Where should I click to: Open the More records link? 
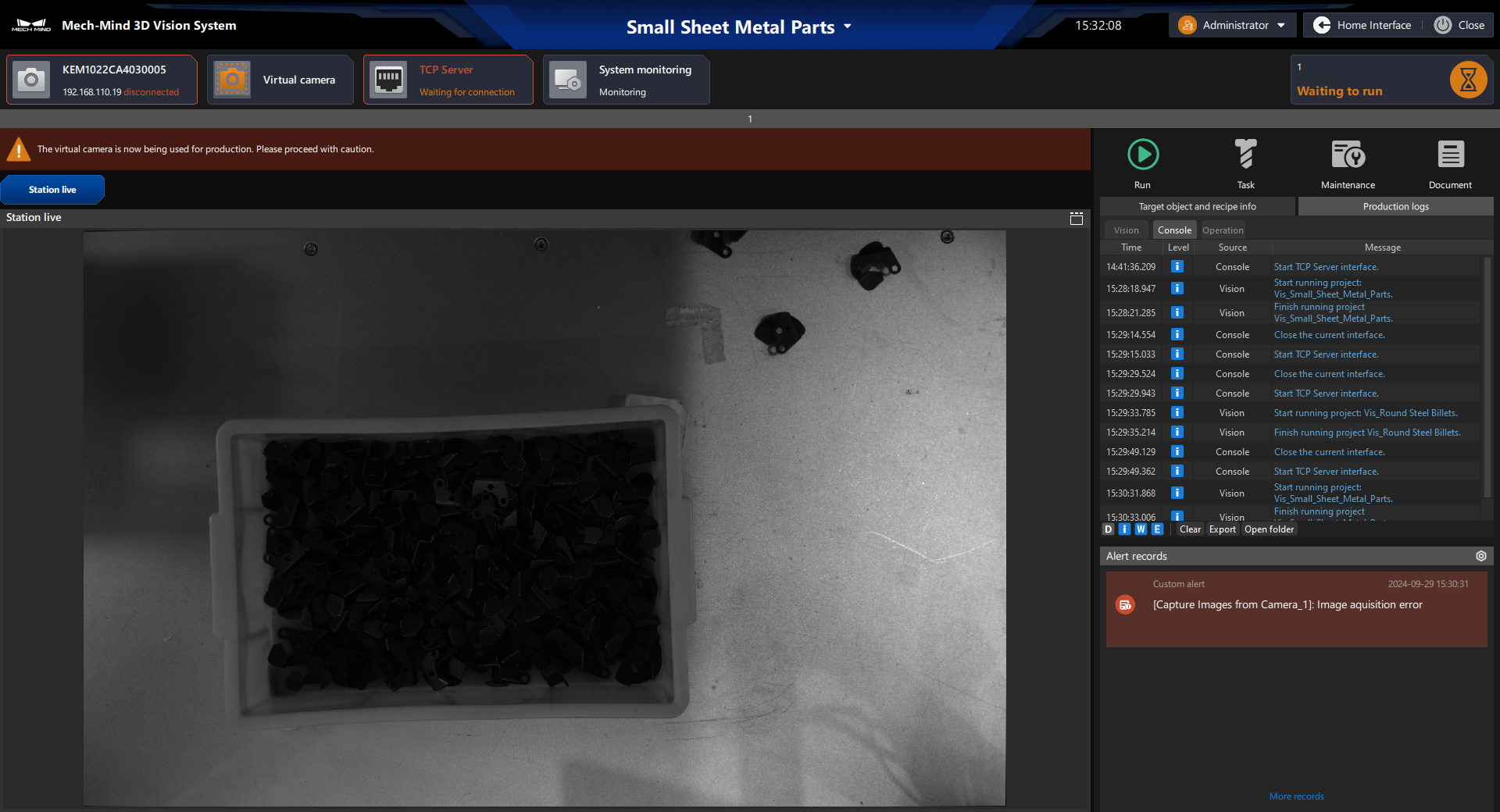coord(1296,796)
